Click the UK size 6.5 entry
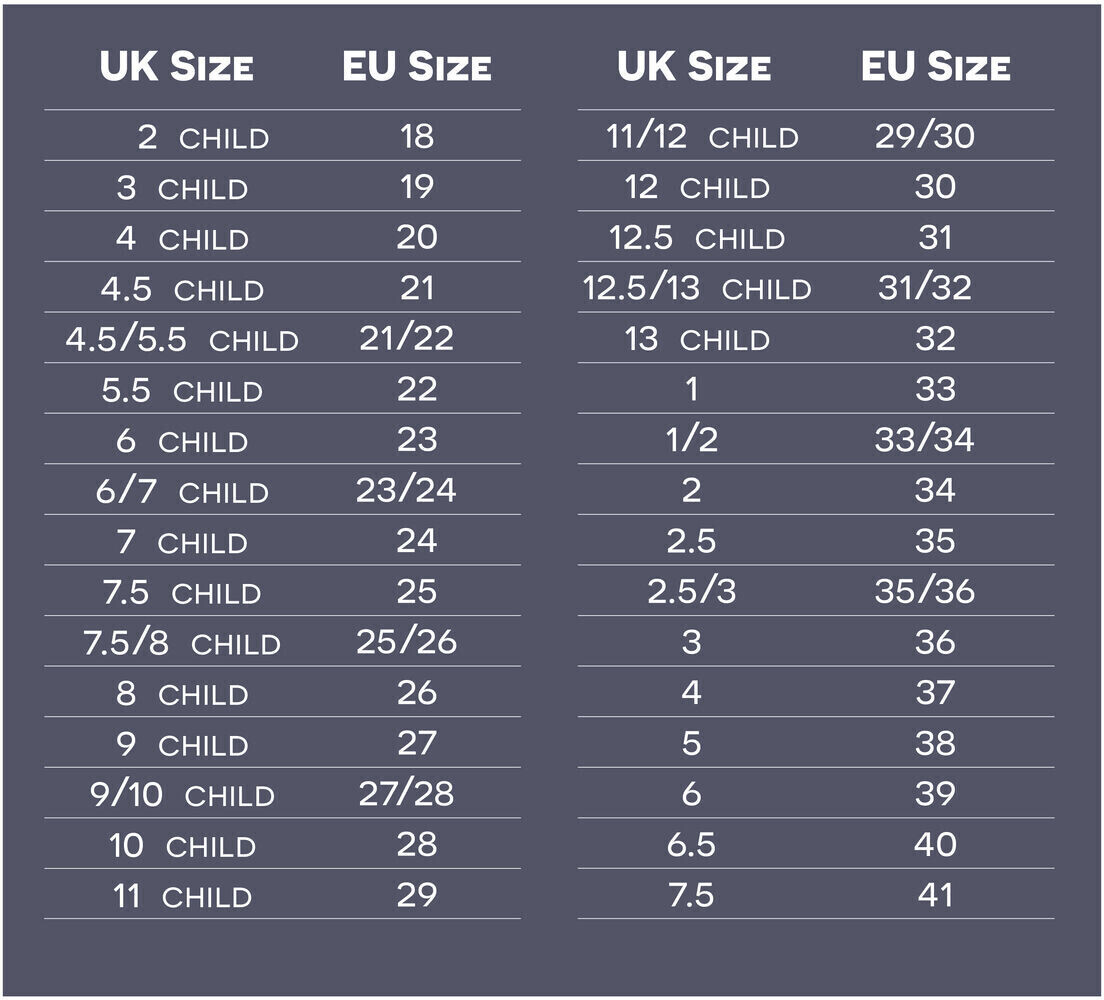Screen dimensions: 1104x1000 [691, 844]
